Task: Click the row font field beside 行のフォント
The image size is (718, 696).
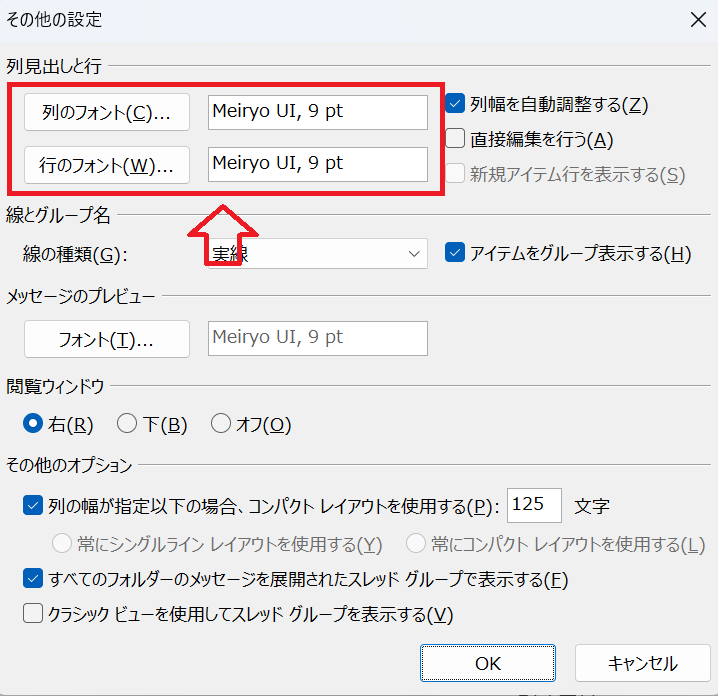Action: pyautogui.click(x=318, y=164)
